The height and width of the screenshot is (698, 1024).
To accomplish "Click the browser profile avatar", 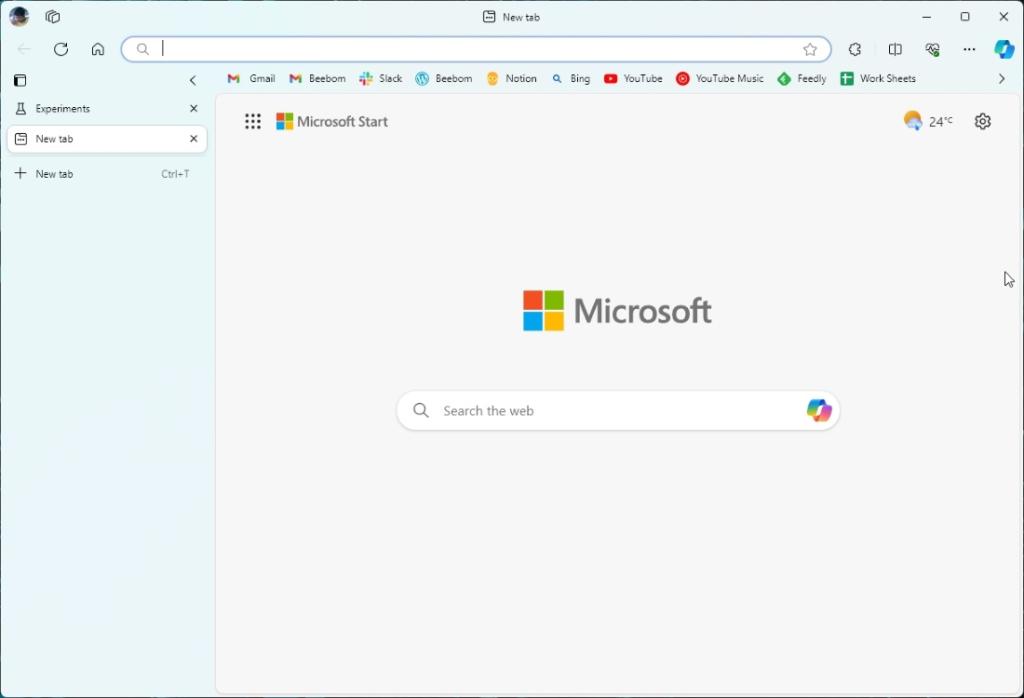I will click(x=20, y=16).
